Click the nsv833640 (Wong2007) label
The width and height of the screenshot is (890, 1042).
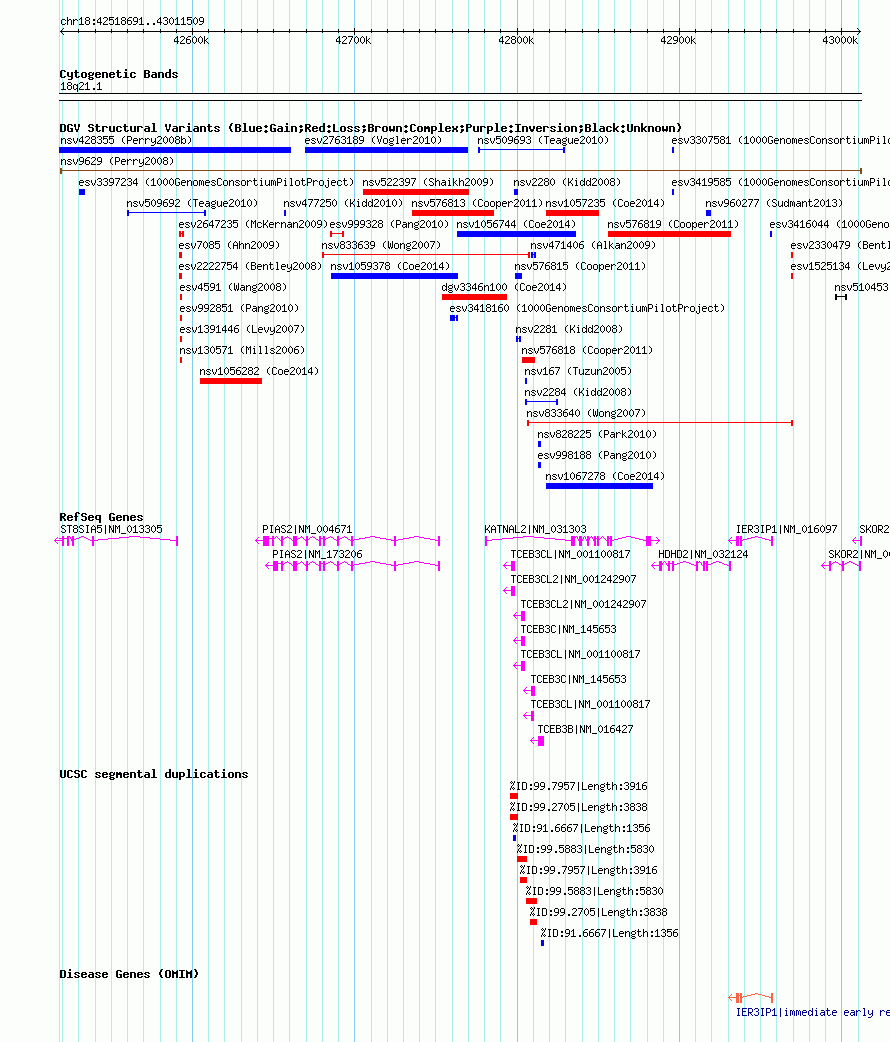586,413
